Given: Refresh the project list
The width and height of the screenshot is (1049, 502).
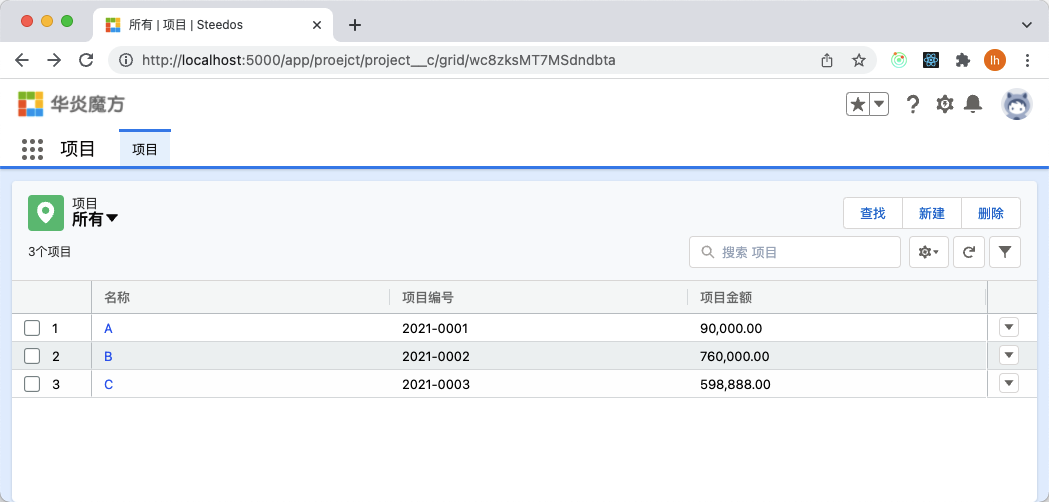Looking at the screenshot, I should (x=969, y=252).
